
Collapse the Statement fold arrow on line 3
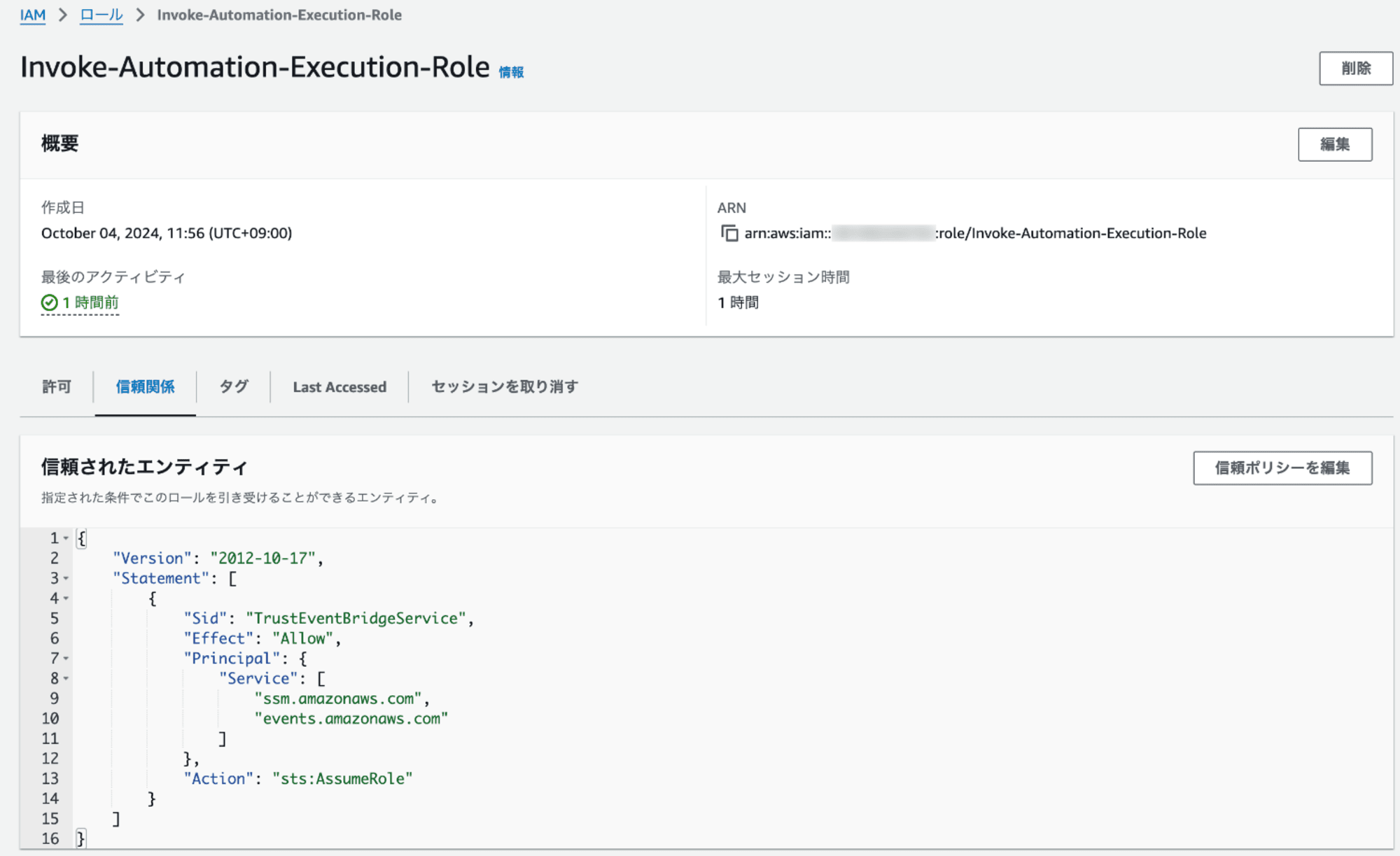click(66, 578)
